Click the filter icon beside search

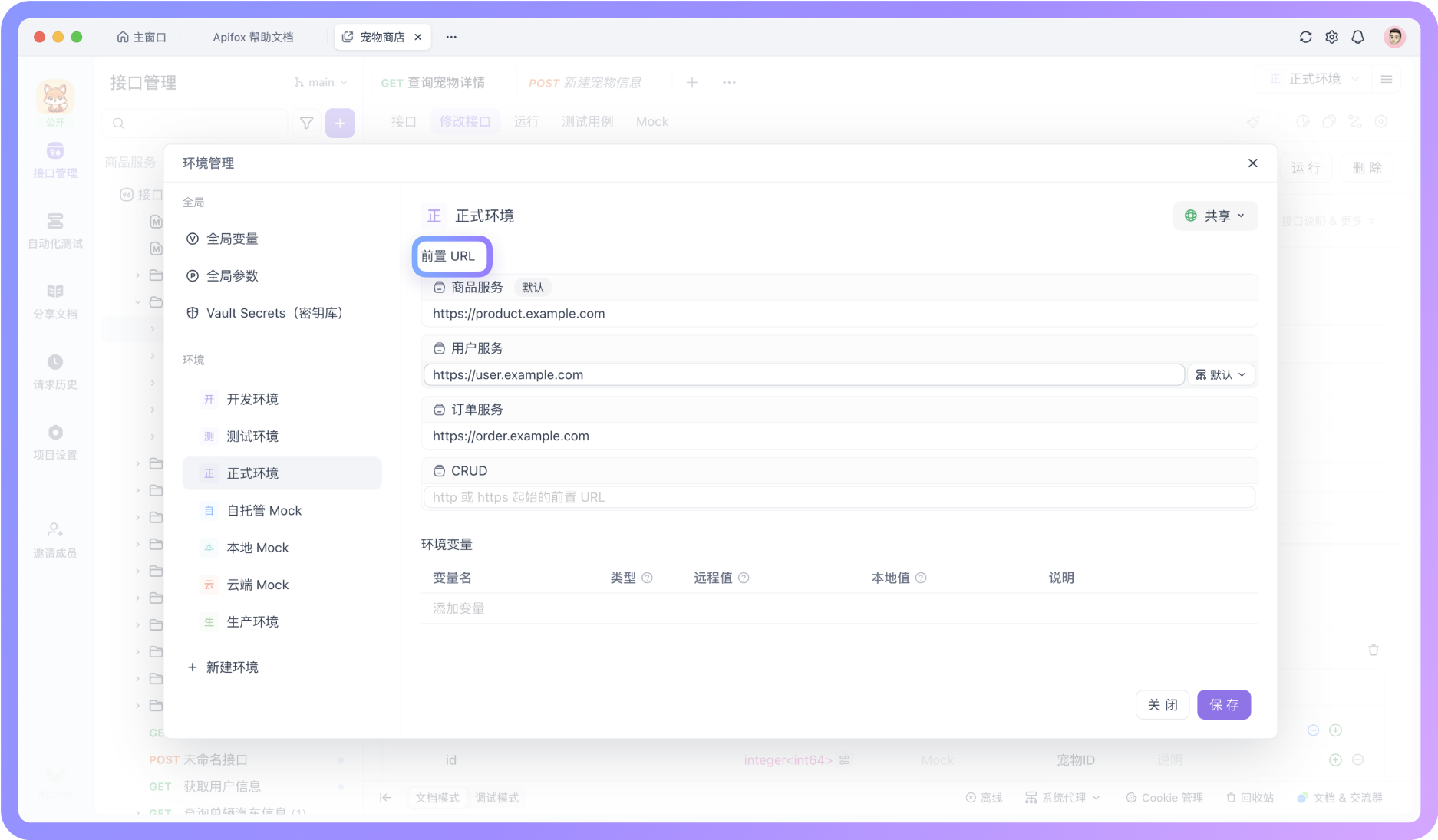click(x=306, y=123)
